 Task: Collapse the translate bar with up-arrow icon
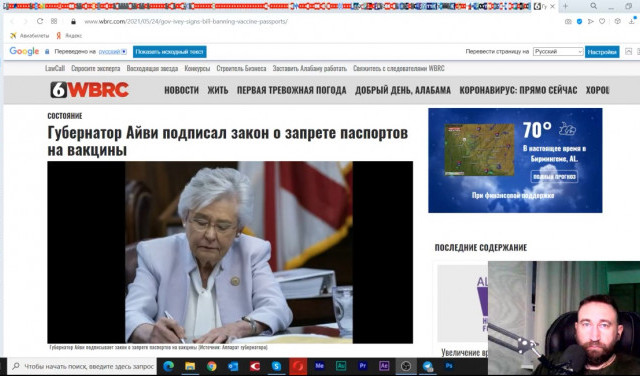pos(629,51)
